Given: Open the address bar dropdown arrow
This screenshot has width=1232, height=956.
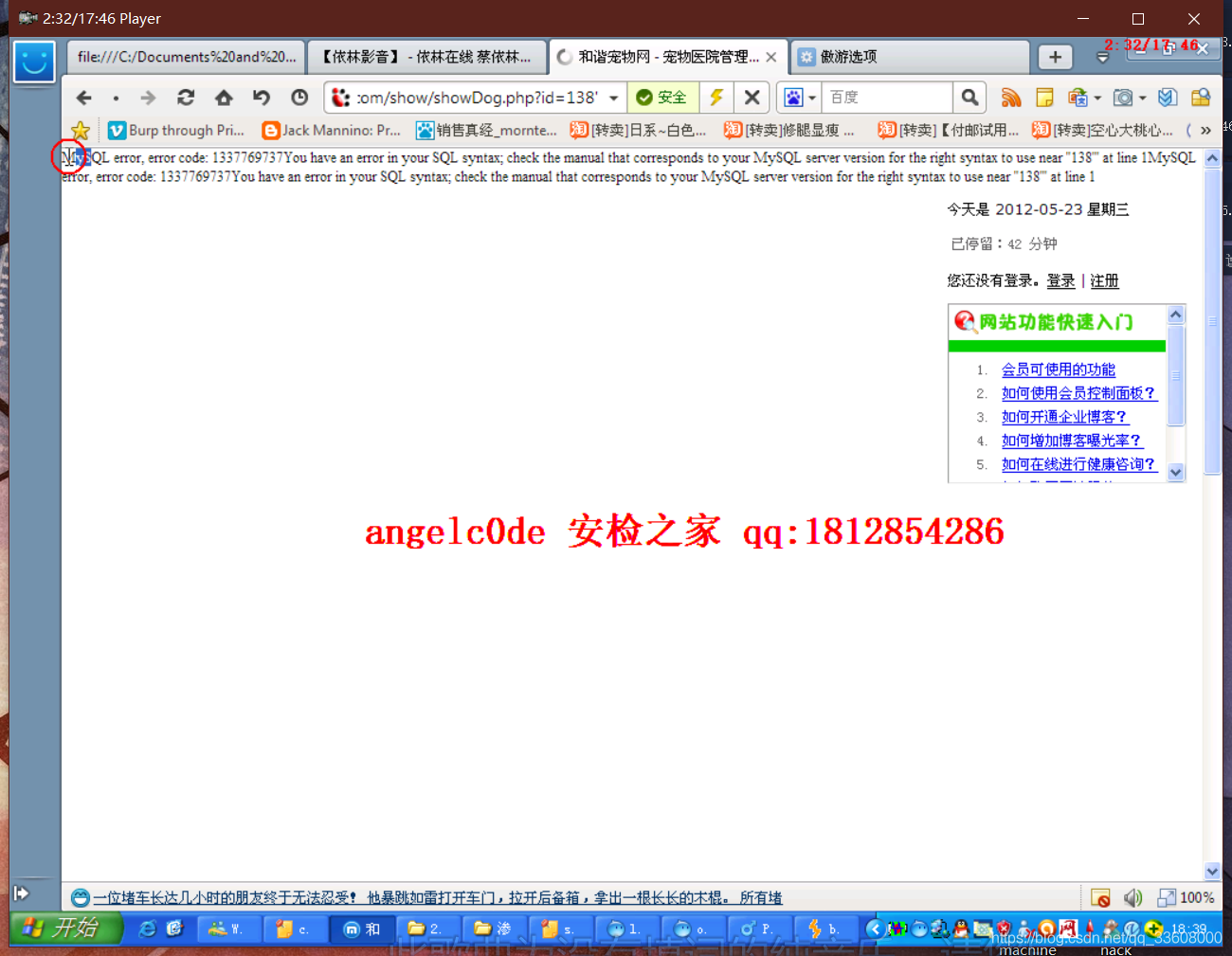Looking at the screenshot, I should coord(614,98).
